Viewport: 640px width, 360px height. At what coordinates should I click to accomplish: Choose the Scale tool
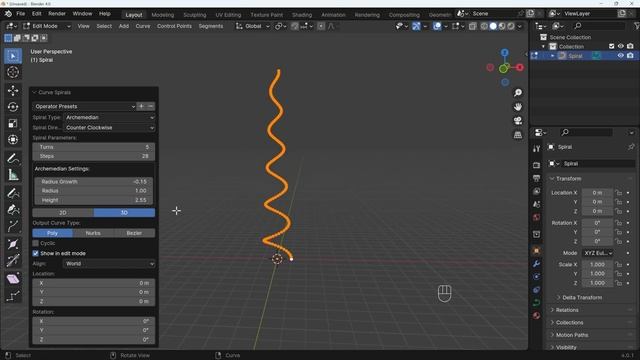point(13,123)
